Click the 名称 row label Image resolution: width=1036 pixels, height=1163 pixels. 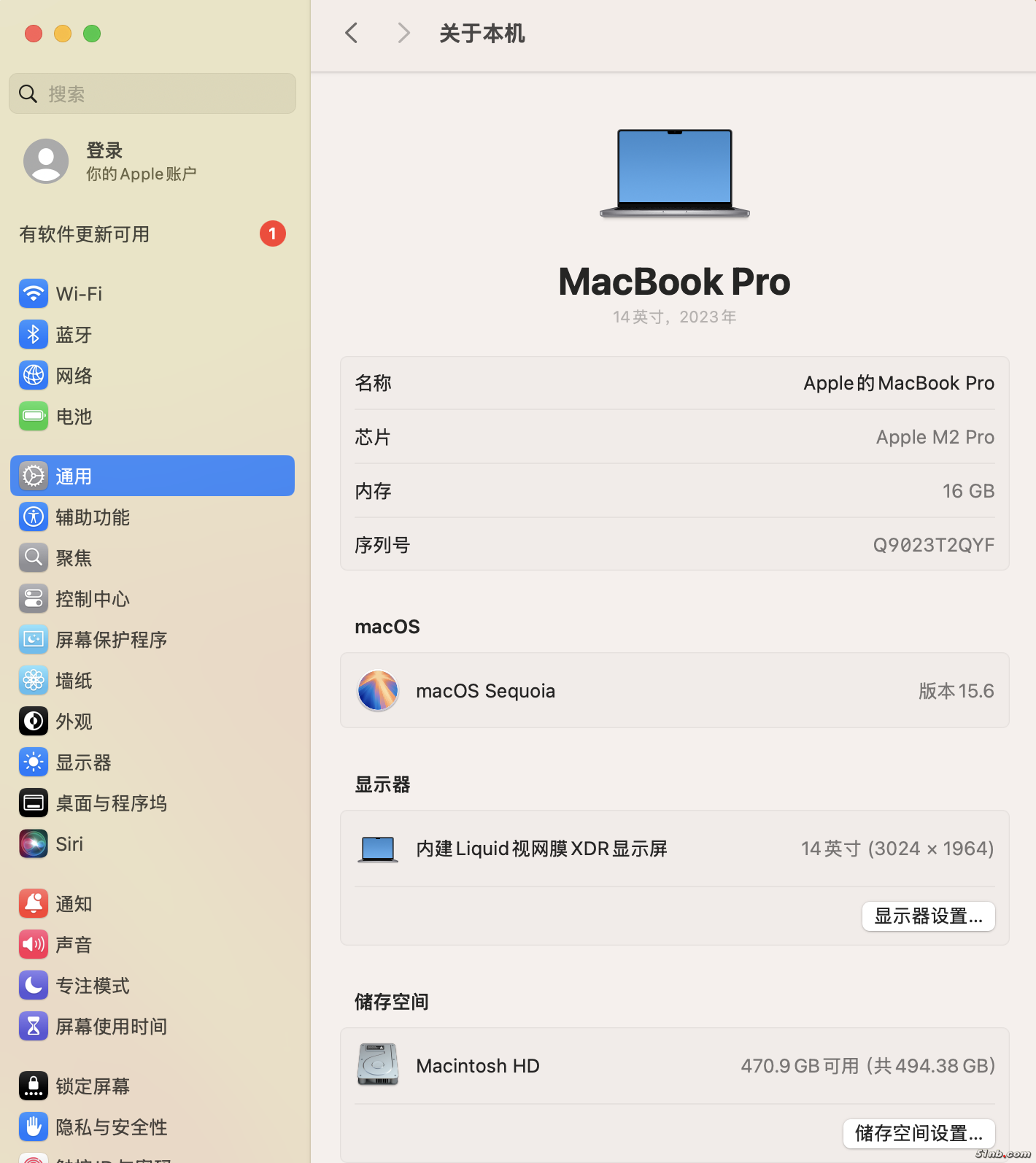pos(373,383)
